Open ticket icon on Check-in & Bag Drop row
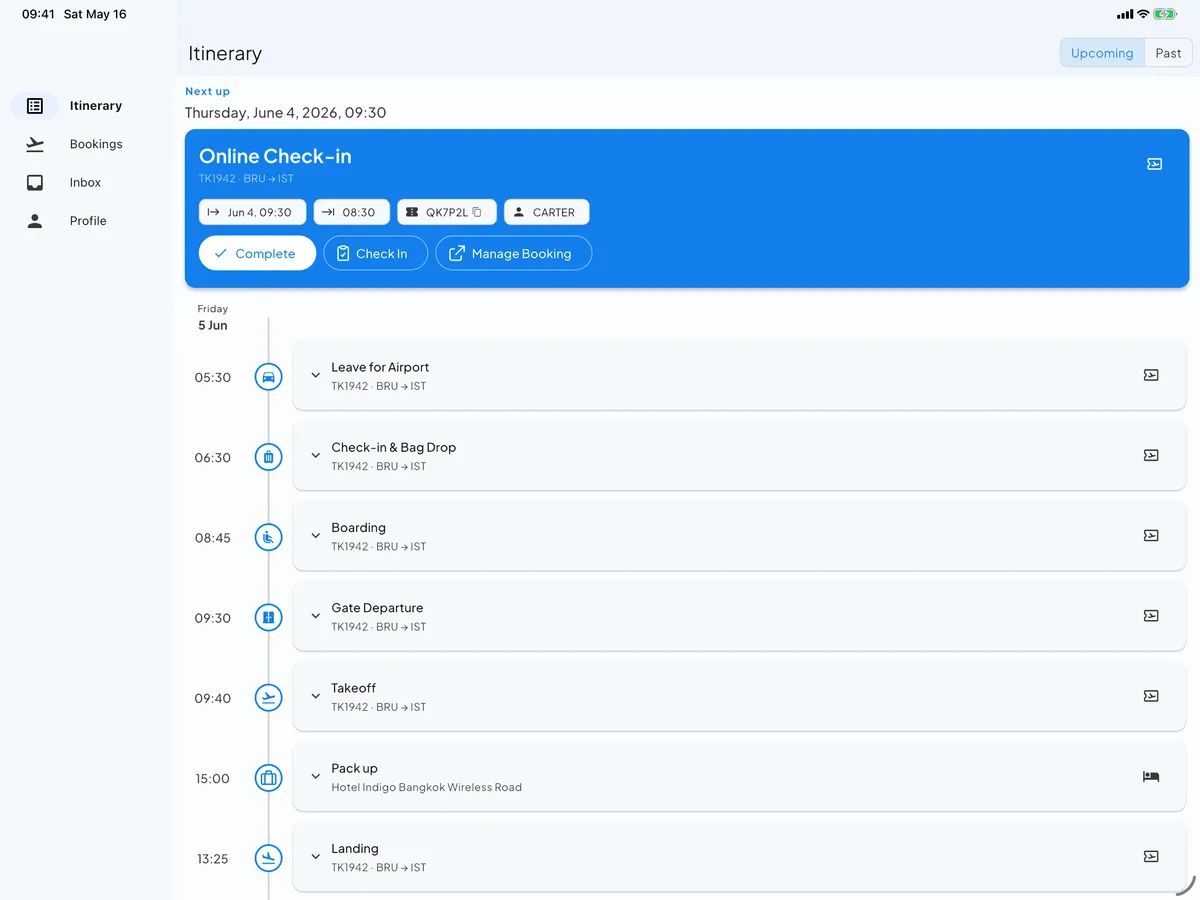The width and height of the screenshot is (1200, 900). coord(1151,455)
